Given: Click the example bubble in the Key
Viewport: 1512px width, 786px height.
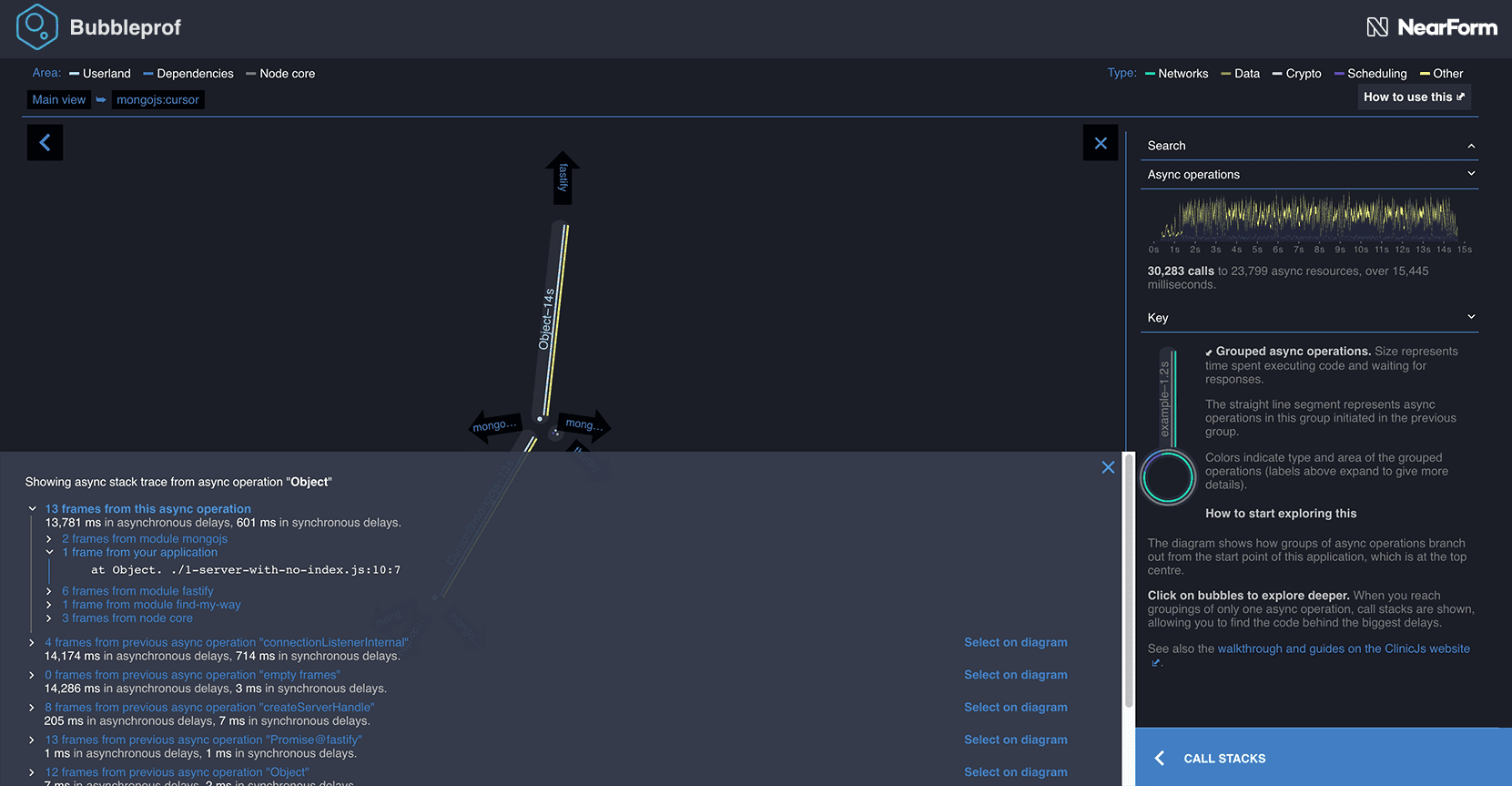Looking at the screenshot, I should click(x=1168, y=476).
